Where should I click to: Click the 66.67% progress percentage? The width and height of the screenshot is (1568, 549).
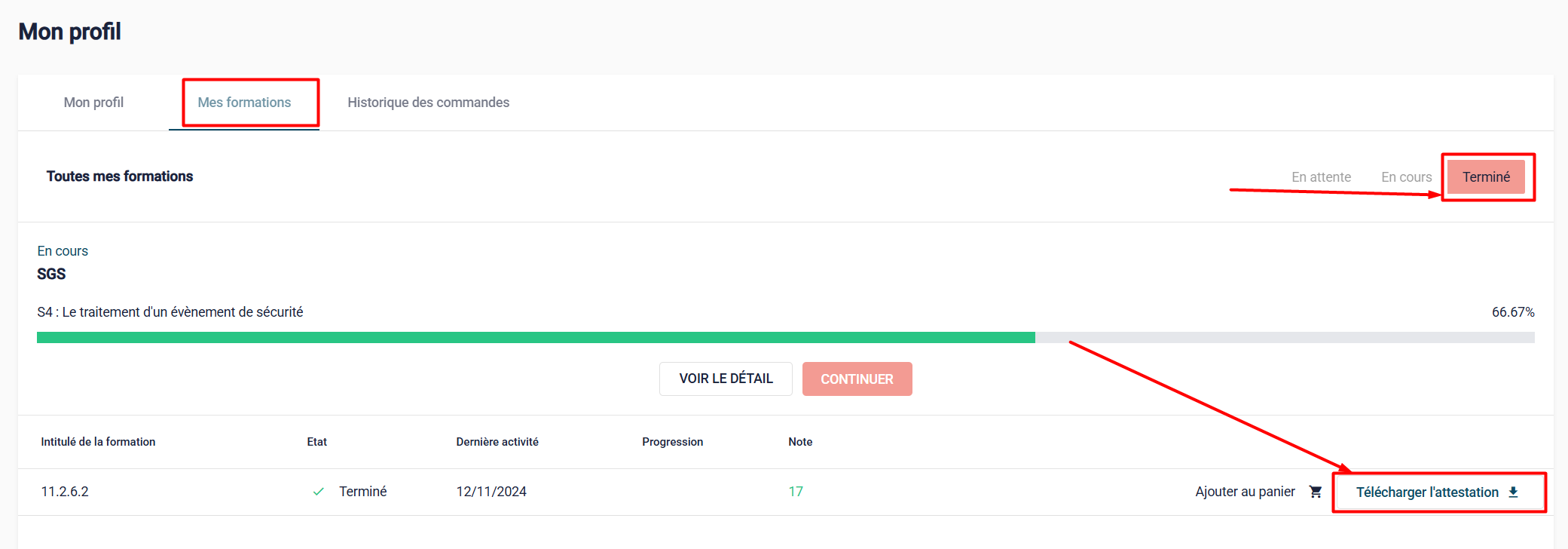1512,312
